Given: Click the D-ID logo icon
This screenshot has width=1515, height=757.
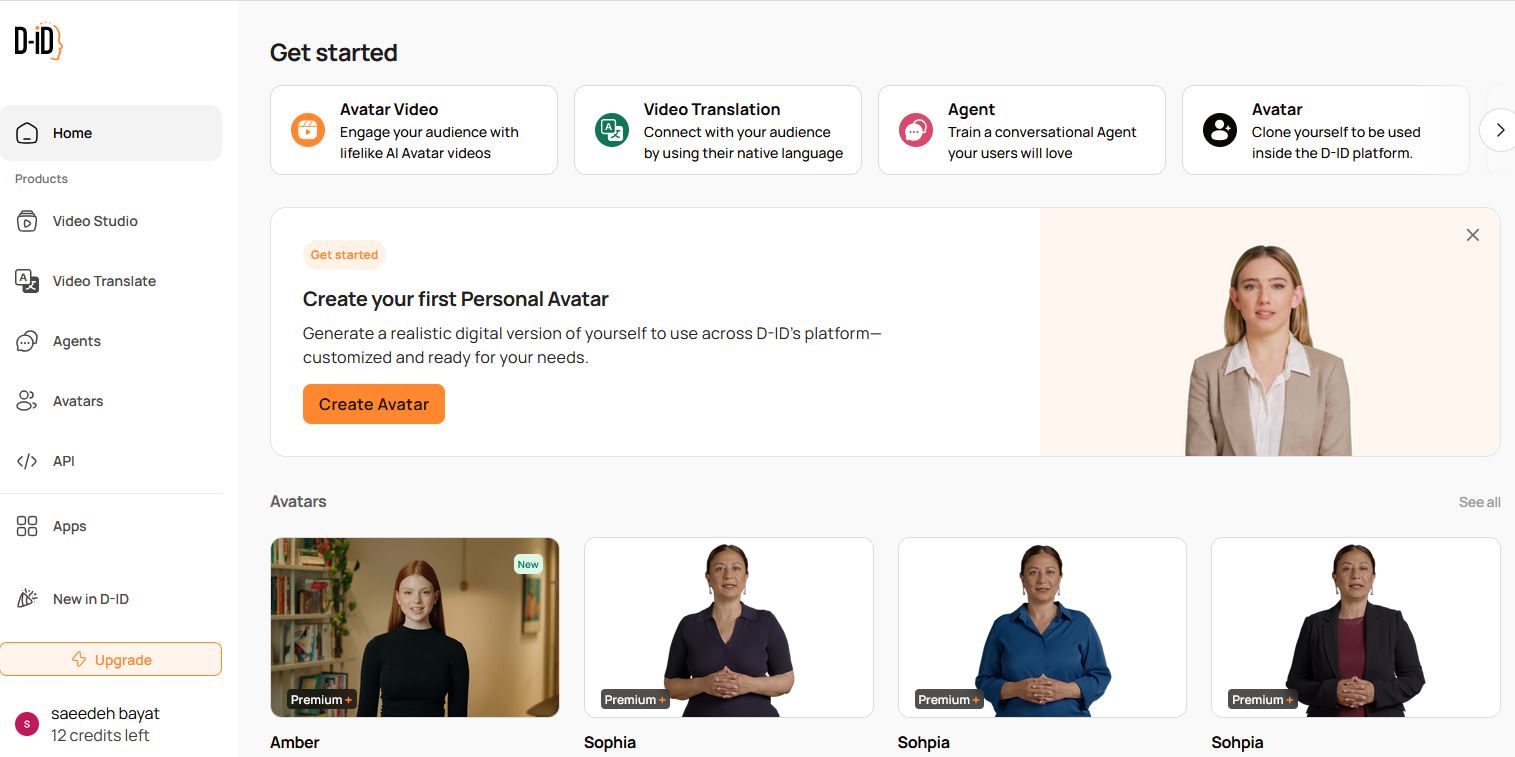Looking at the screenshot, I should [38, 41].
